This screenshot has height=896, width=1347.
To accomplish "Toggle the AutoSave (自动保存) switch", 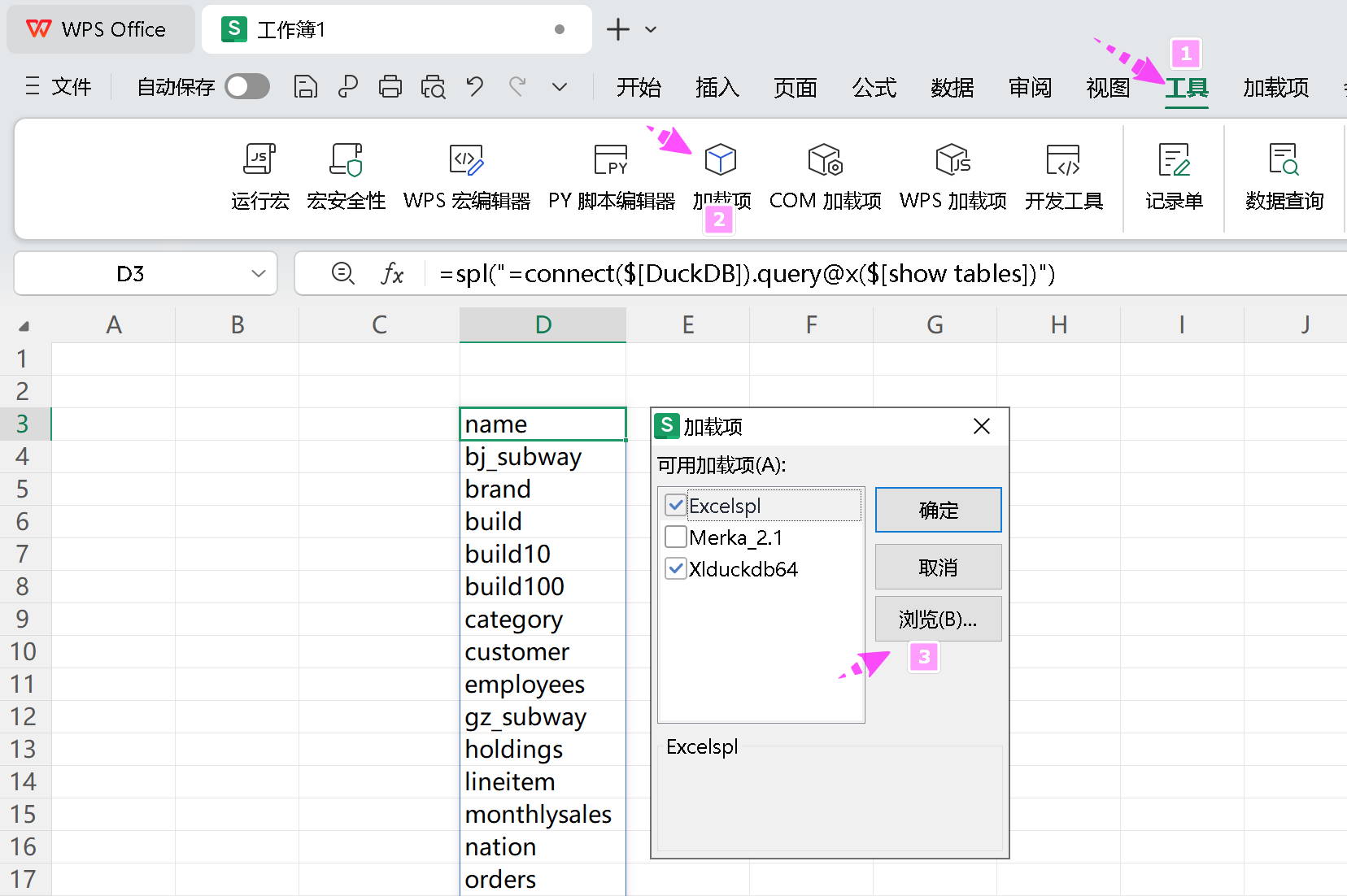I will (247, 86).
